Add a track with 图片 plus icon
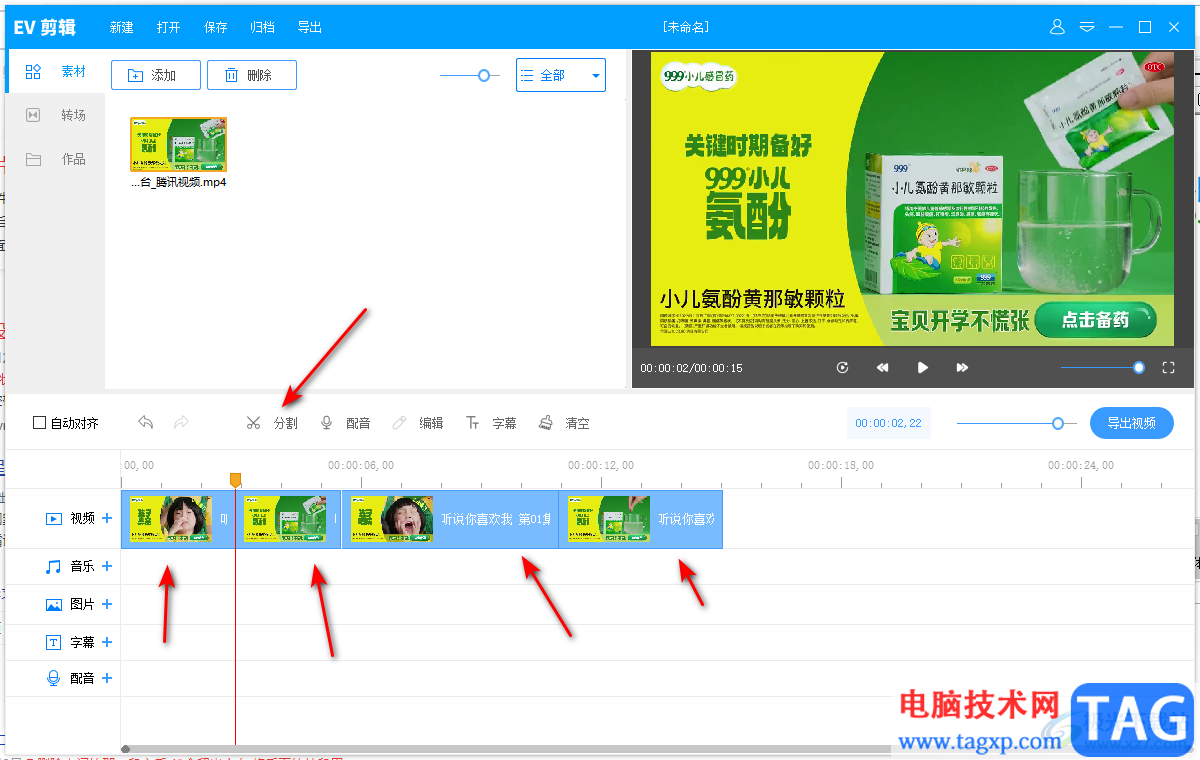The height and width of the screenshot is (760, 1200). pyautogui.click(x=107, y=604)
